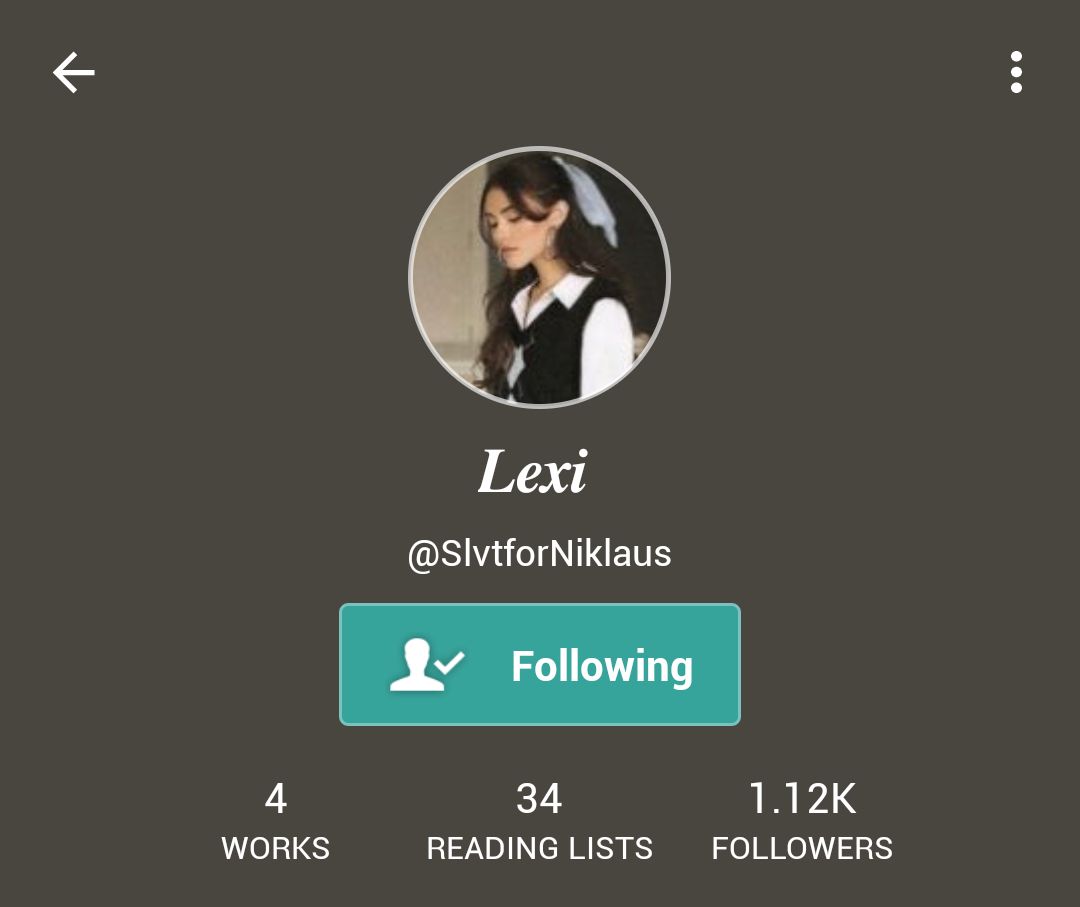
Task: Open the 34 reading lists count
Action: coord(539,799)
